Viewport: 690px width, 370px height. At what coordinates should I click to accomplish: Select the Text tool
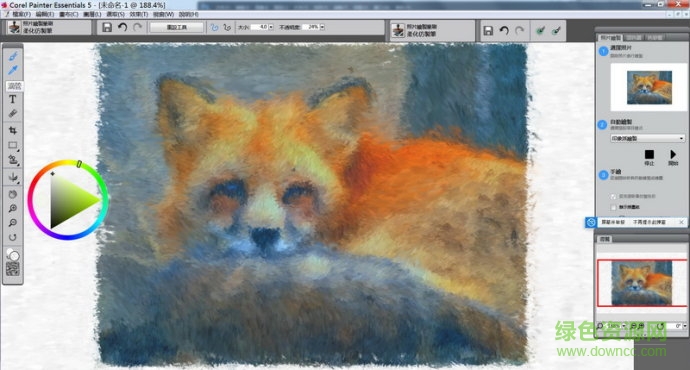coord(13,99)
